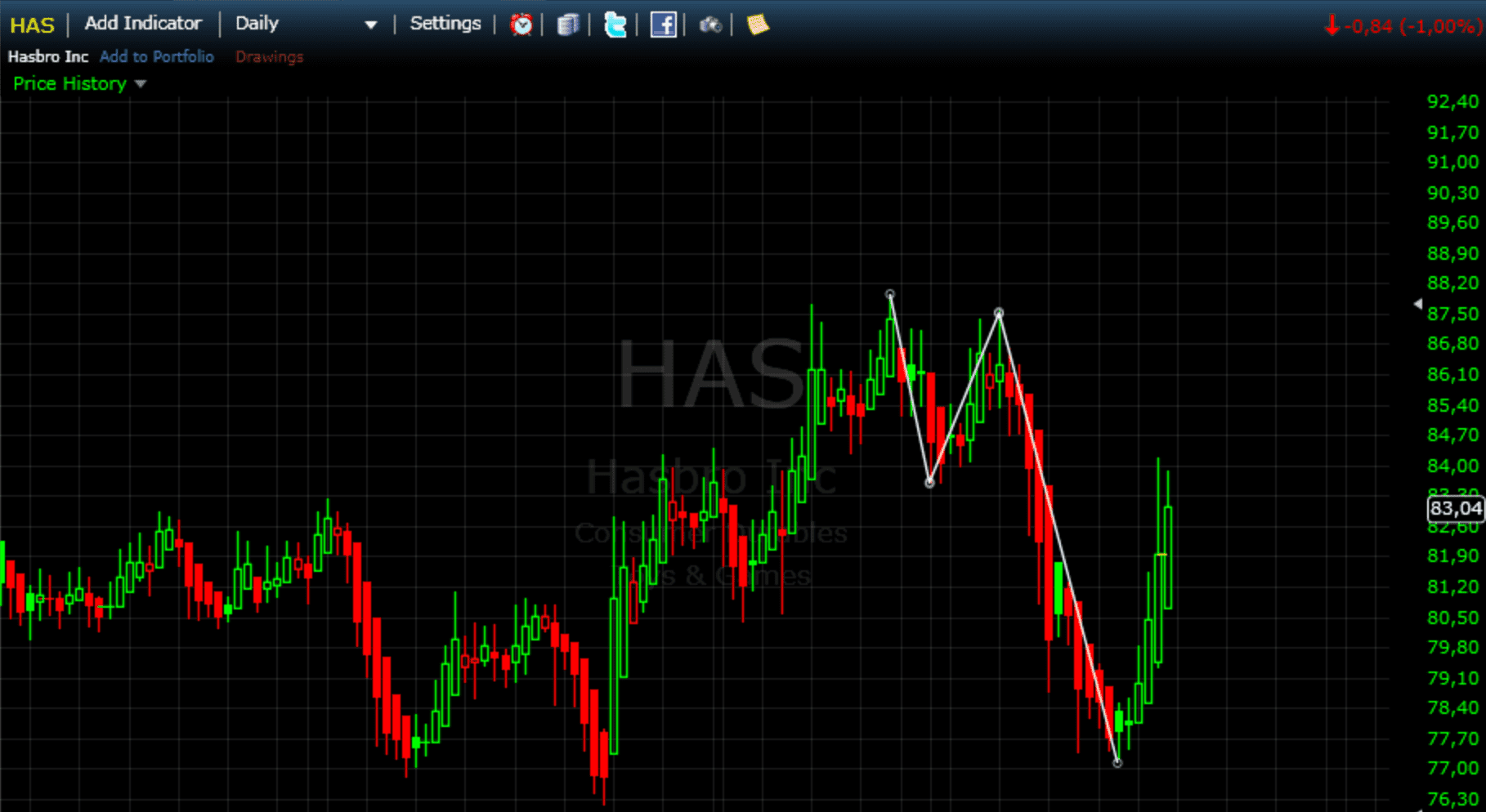Image resolution: width=1486 pixels, height=812 pixels.
Task: Click the 84,00 price axis label
Action: [1452, 466]
